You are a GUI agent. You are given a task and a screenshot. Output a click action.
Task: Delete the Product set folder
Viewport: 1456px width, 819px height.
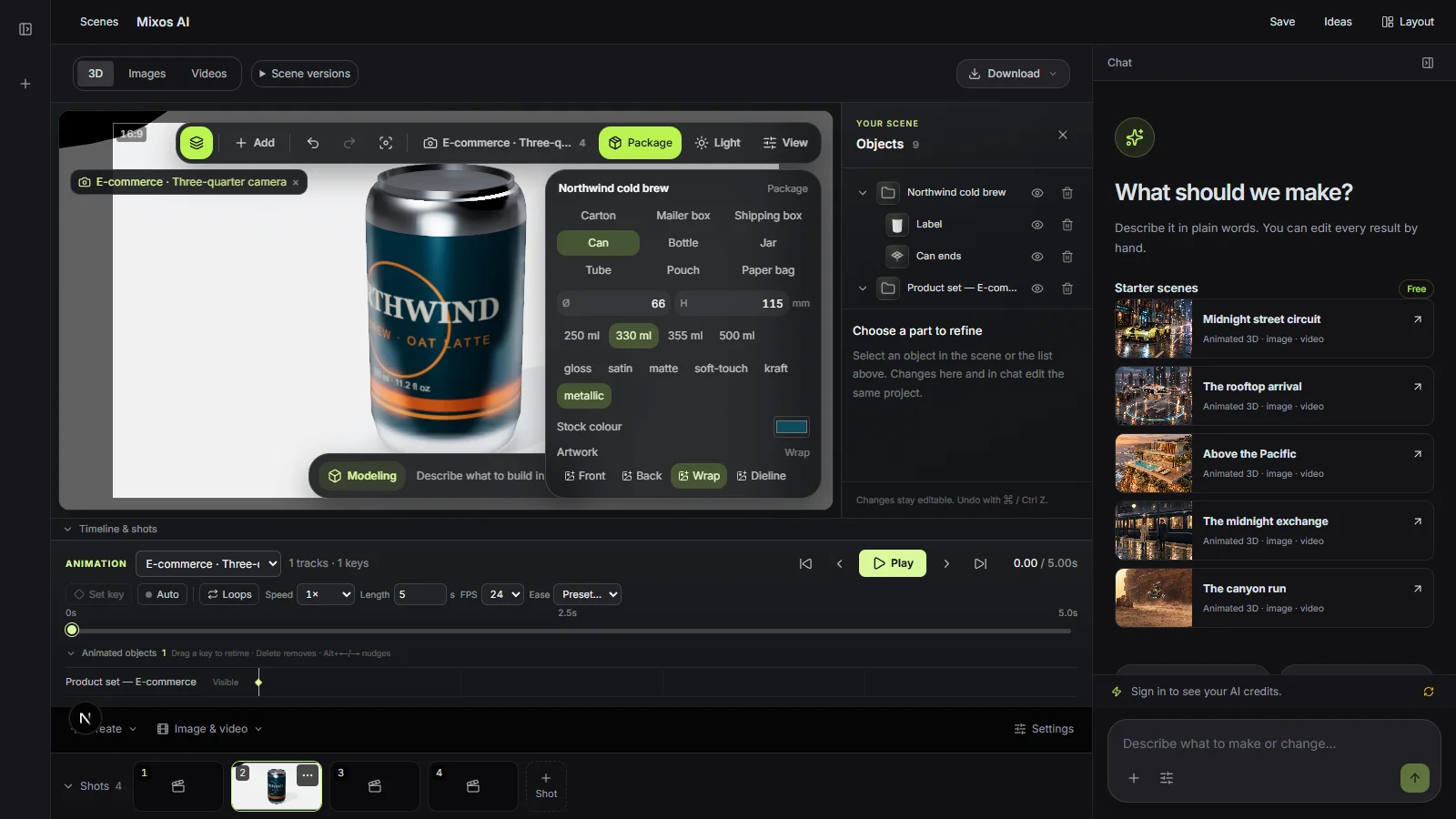pos(1067,288)
